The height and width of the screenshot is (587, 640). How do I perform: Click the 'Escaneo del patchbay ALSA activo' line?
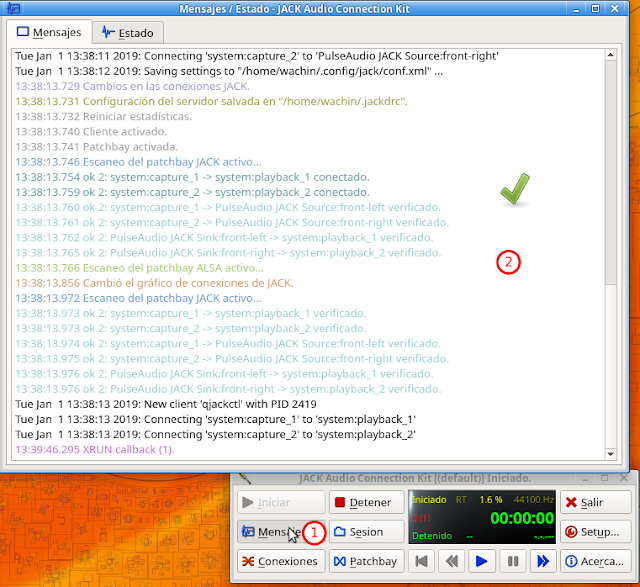click(x=140, y=268)
